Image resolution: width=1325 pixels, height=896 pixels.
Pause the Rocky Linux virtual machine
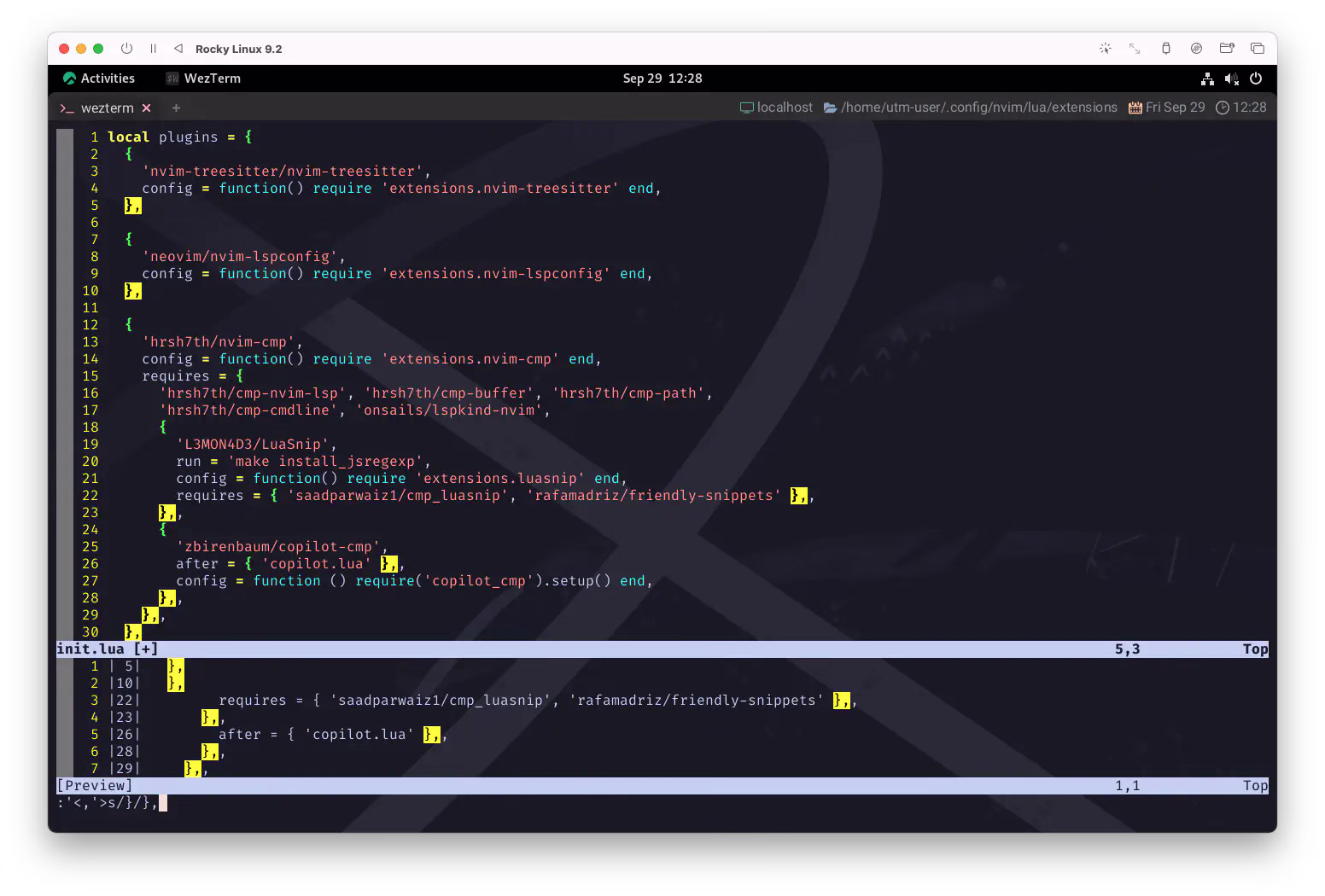[x=153, y=49]
